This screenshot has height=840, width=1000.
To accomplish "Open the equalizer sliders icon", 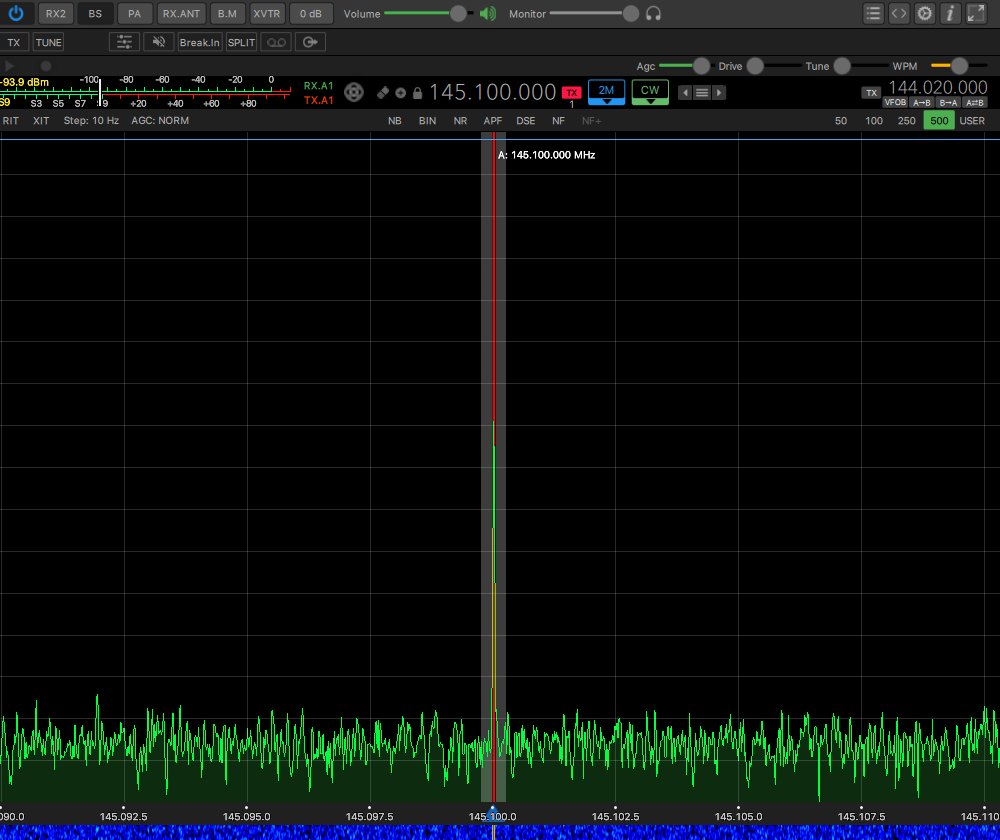I will click(x=124, y=42).
